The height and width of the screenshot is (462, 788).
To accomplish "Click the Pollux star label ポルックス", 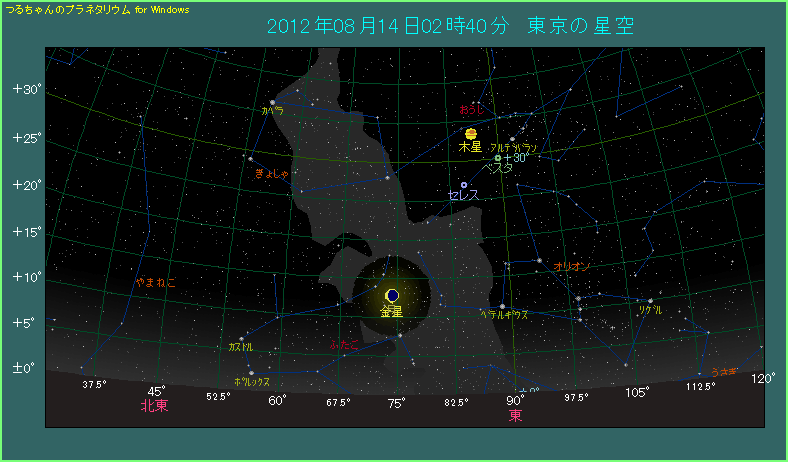I will click(x=251, y=382).
